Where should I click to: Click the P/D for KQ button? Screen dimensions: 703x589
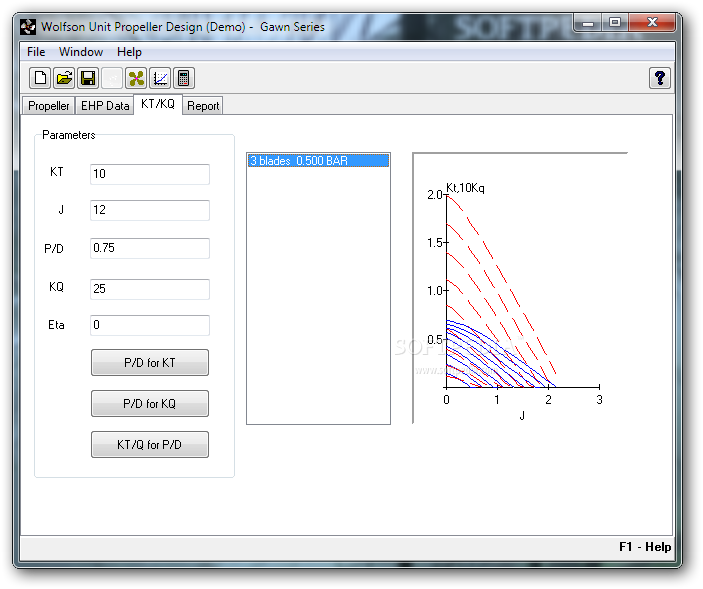pos(150,403)
